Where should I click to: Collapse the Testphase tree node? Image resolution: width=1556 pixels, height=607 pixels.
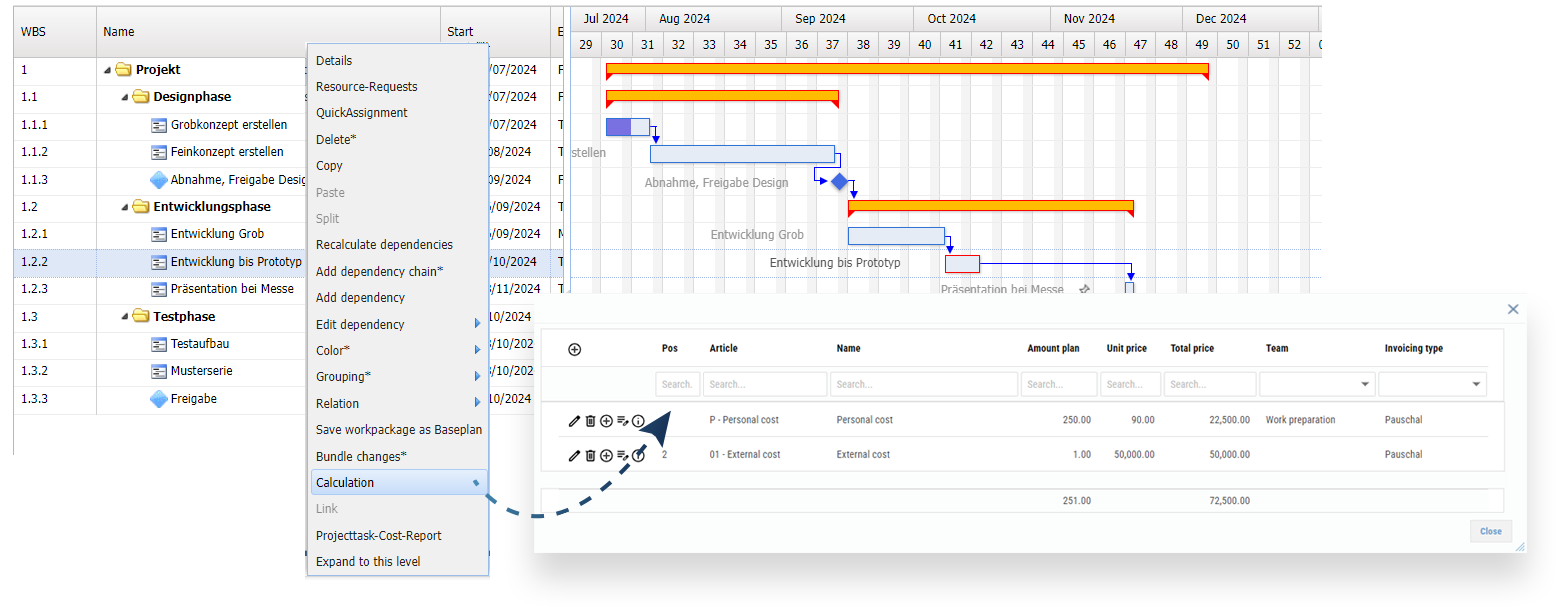(x=125, y=317)
